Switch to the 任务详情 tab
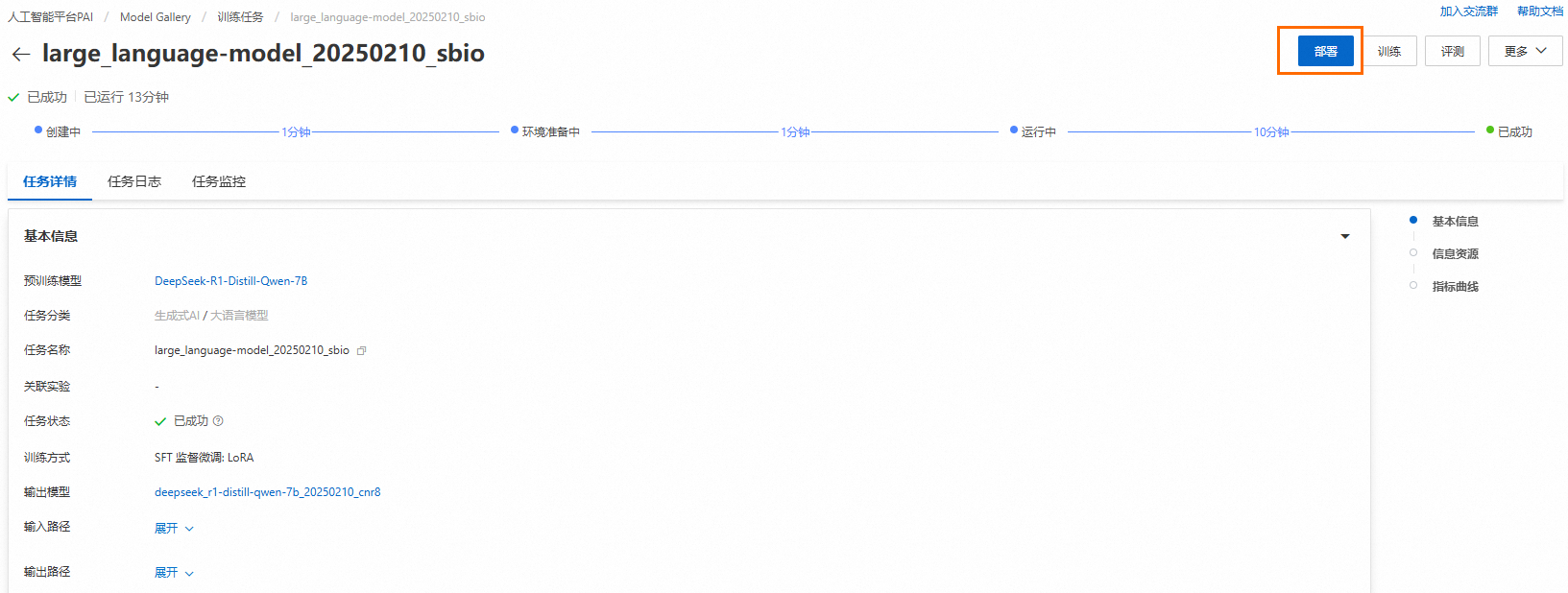Screen dimensions: 1568x593 (x=50, y=181)
